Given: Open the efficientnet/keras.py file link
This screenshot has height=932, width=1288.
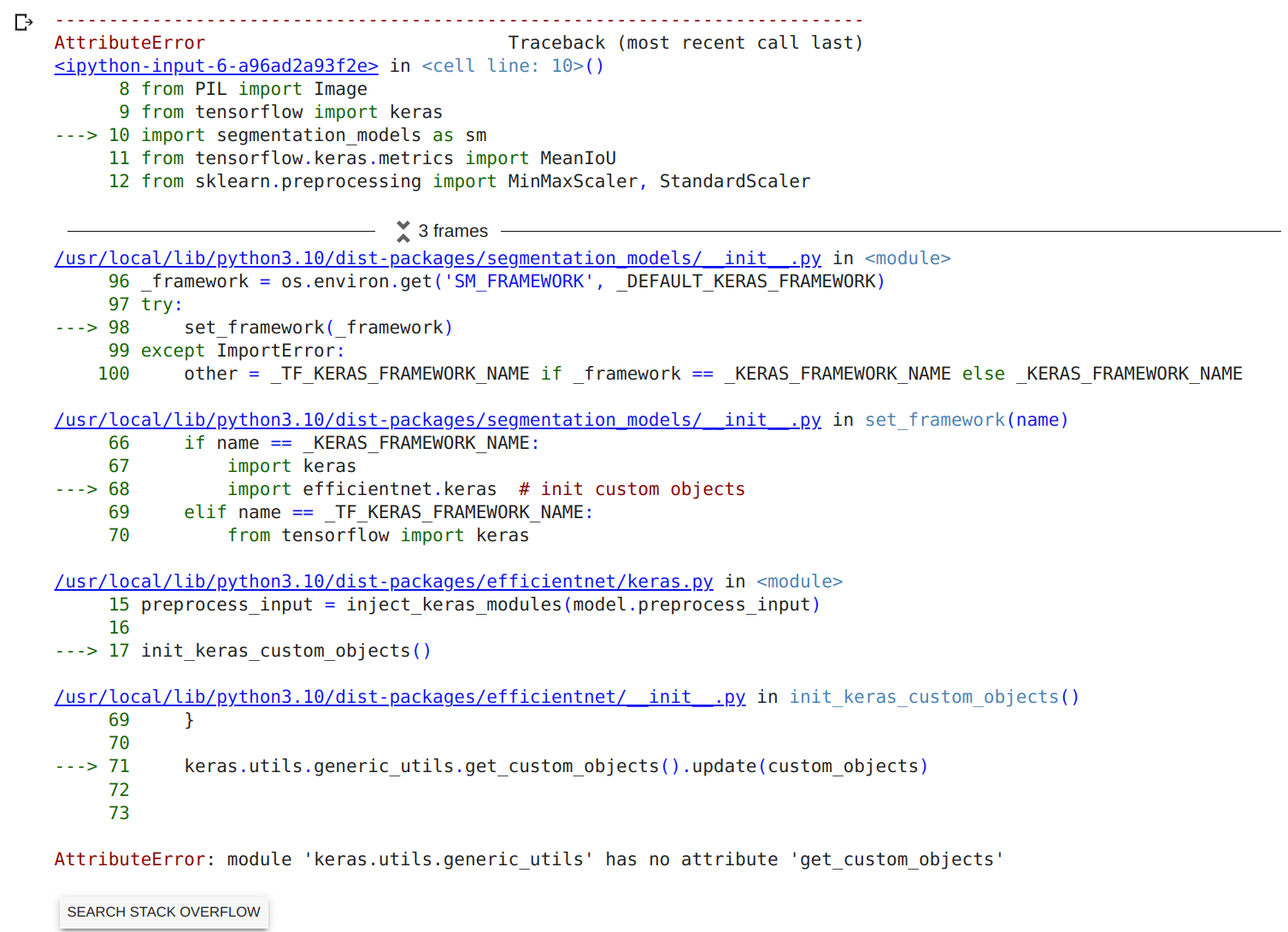Looking at the screenshot, I should point(384,581).
